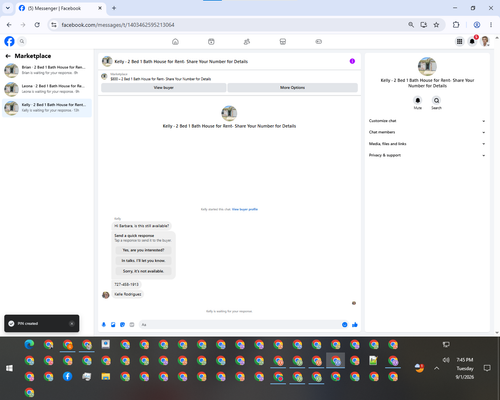Click the View buyer button
This screenshot has height=400, width=500.
(x=164, y=88)
